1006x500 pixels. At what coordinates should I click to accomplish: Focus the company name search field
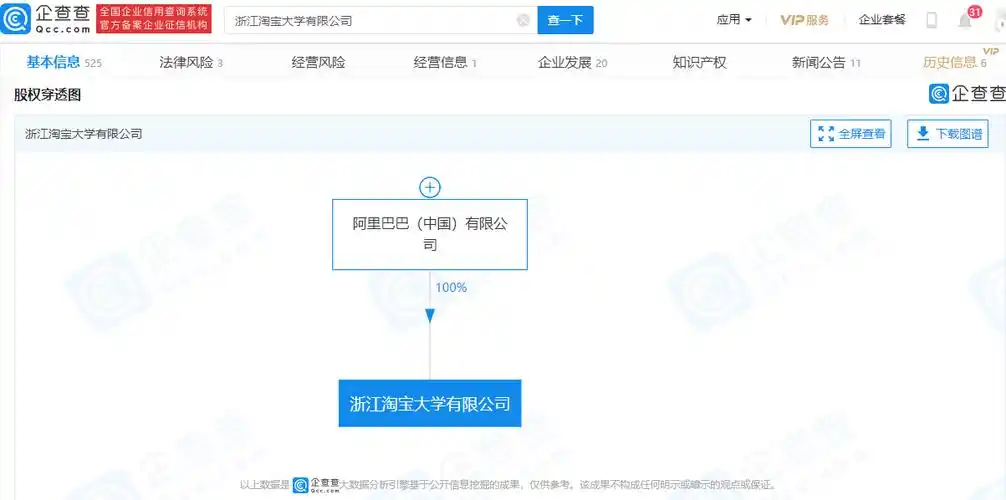point(381,21)
